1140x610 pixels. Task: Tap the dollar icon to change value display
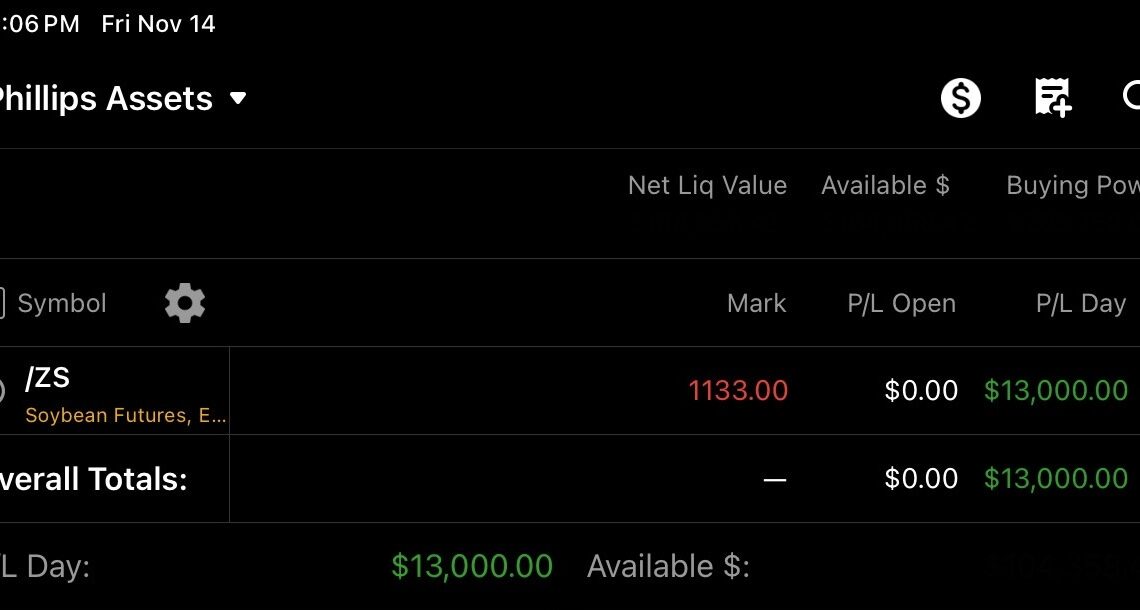click(960, 97)
